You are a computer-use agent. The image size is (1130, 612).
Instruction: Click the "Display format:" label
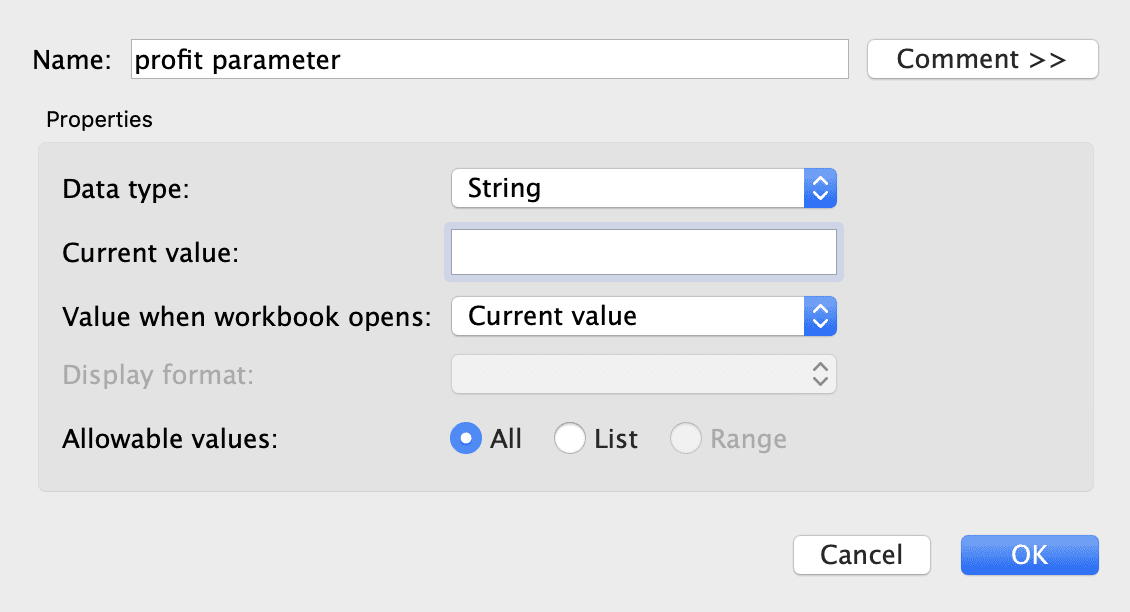click(x=158, y=374)
